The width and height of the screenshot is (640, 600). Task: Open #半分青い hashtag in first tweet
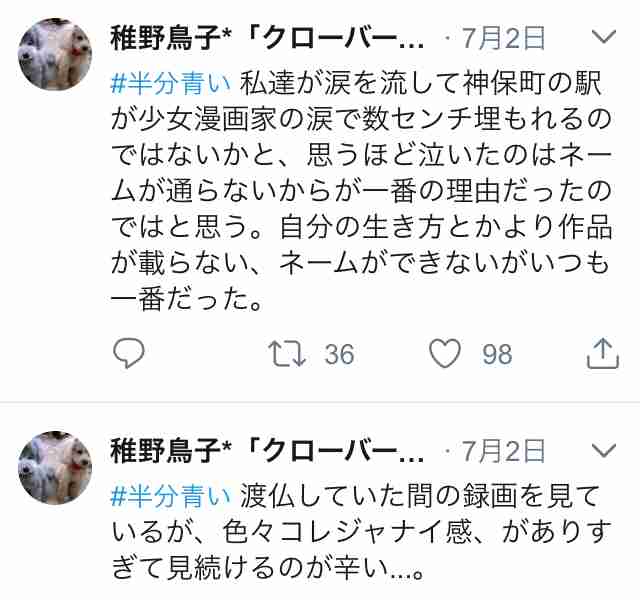point(171,83)
